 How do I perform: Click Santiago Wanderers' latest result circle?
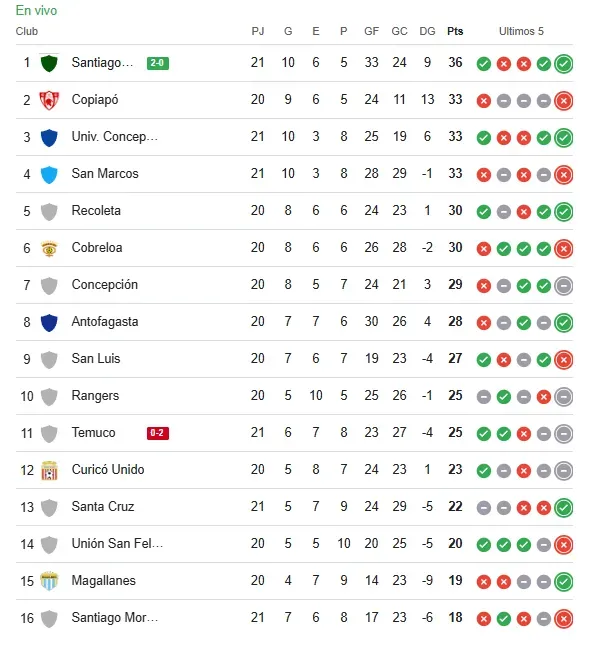(563, 64)
